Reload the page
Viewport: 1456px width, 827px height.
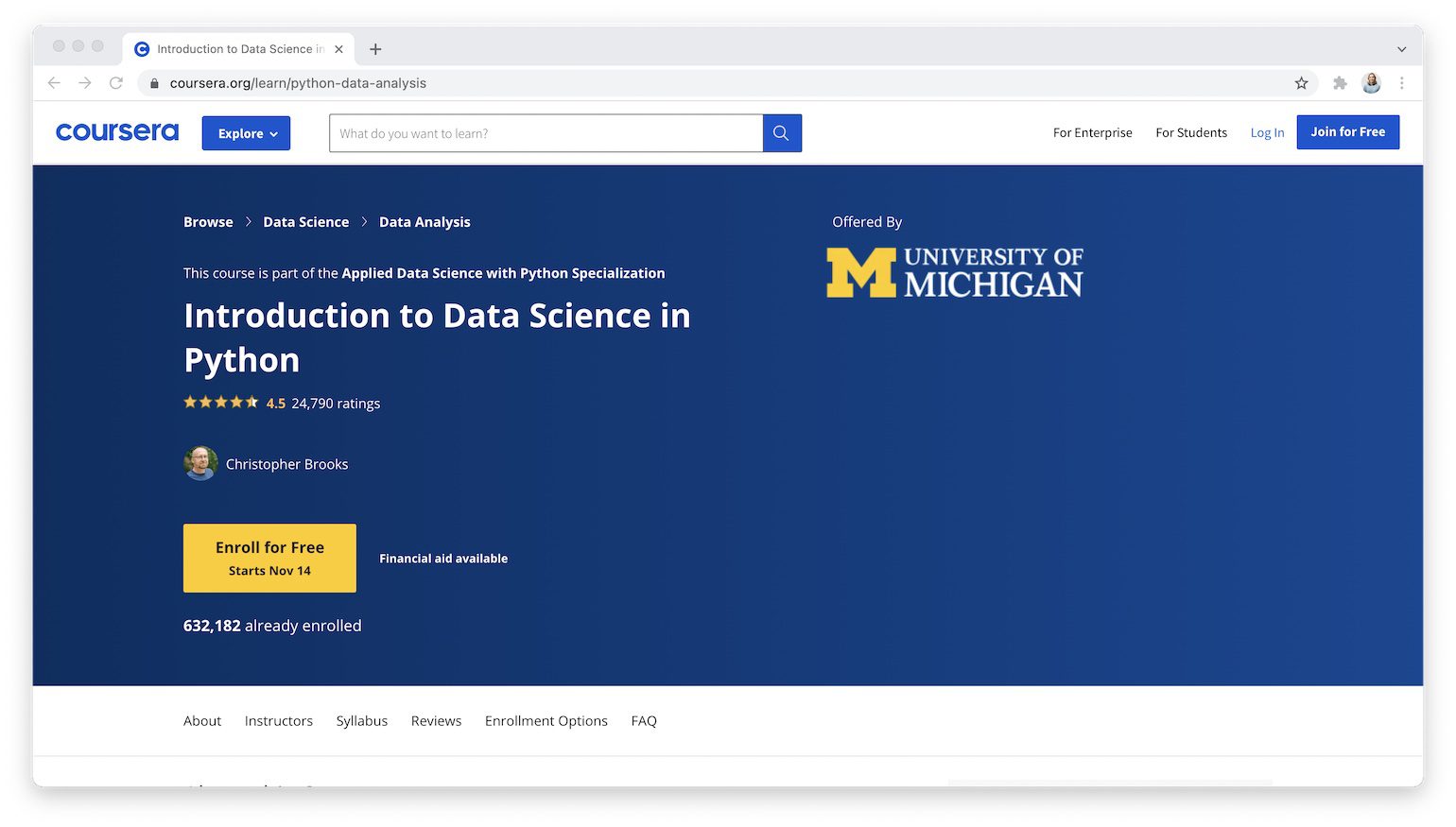pos(116,83)
